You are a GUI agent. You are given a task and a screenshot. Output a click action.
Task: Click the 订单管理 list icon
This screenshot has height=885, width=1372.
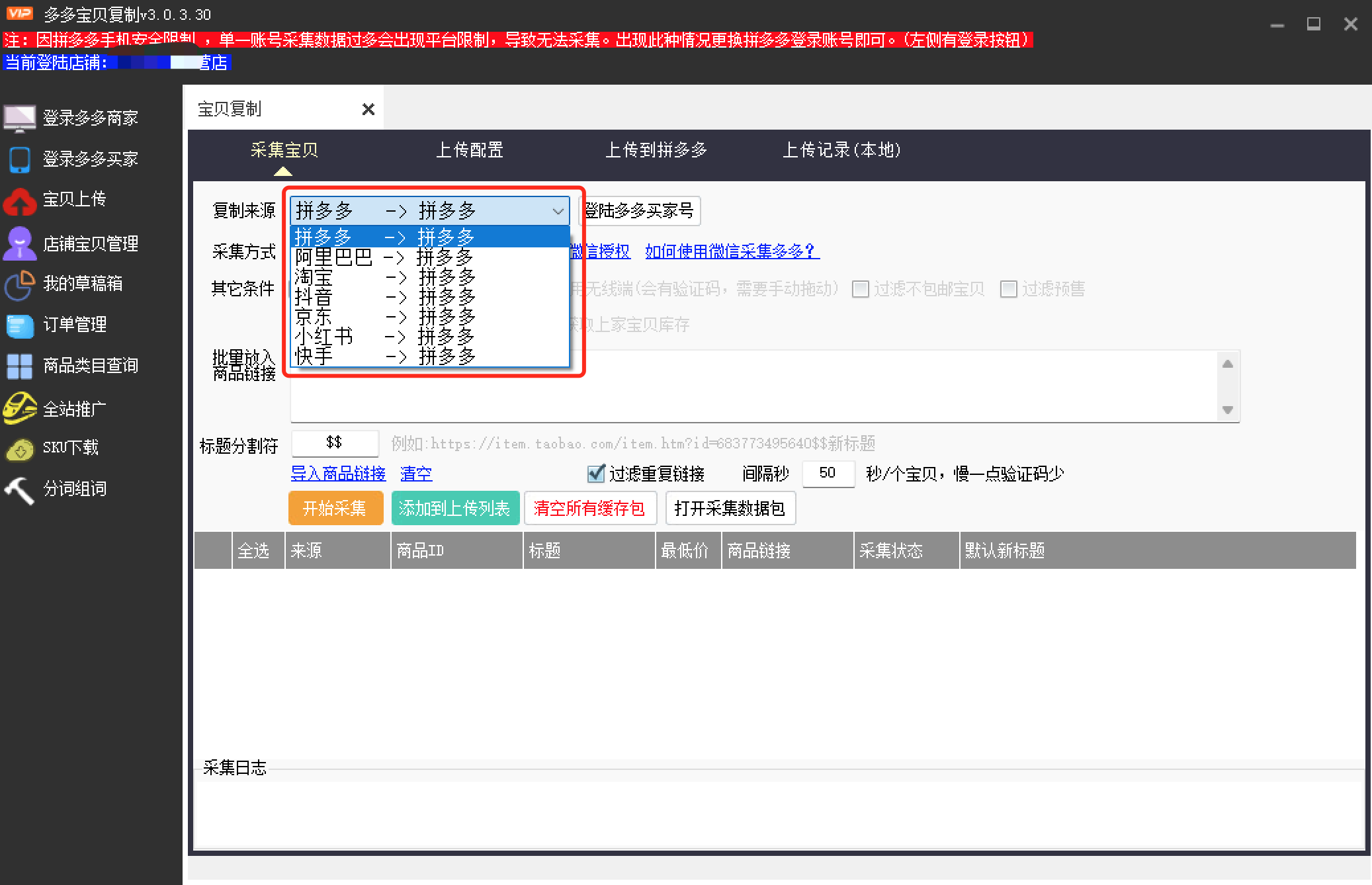coord(19,325)
